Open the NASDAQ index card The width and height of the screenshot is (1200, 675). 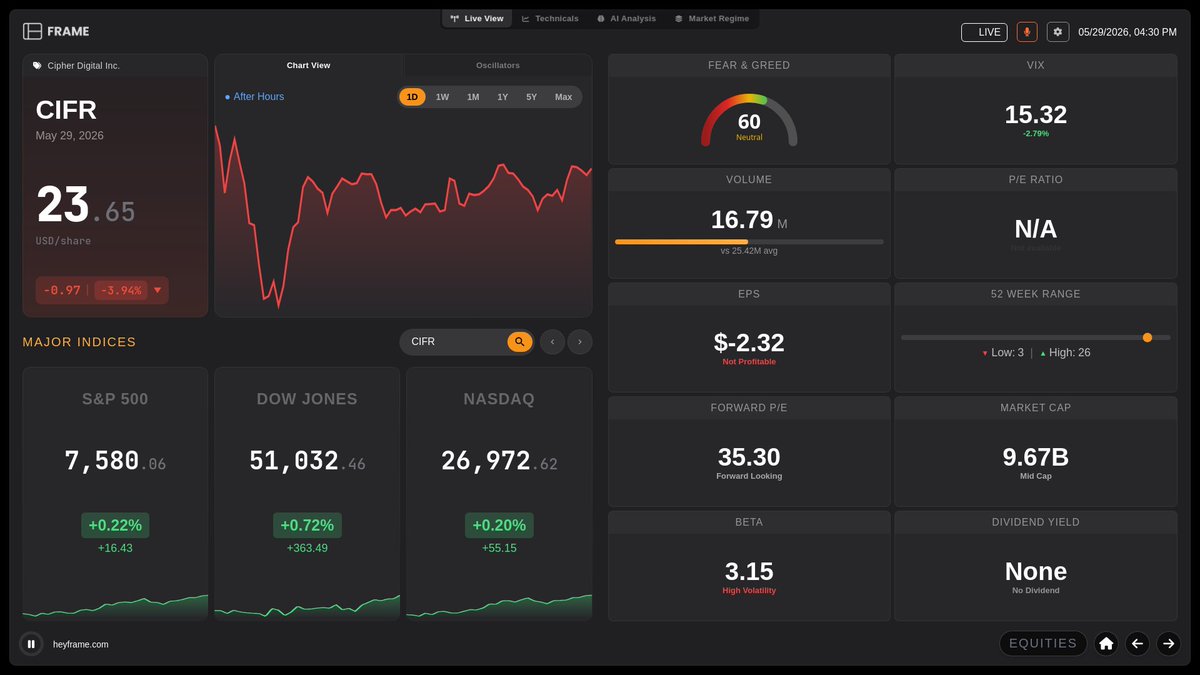click(499, 493)
